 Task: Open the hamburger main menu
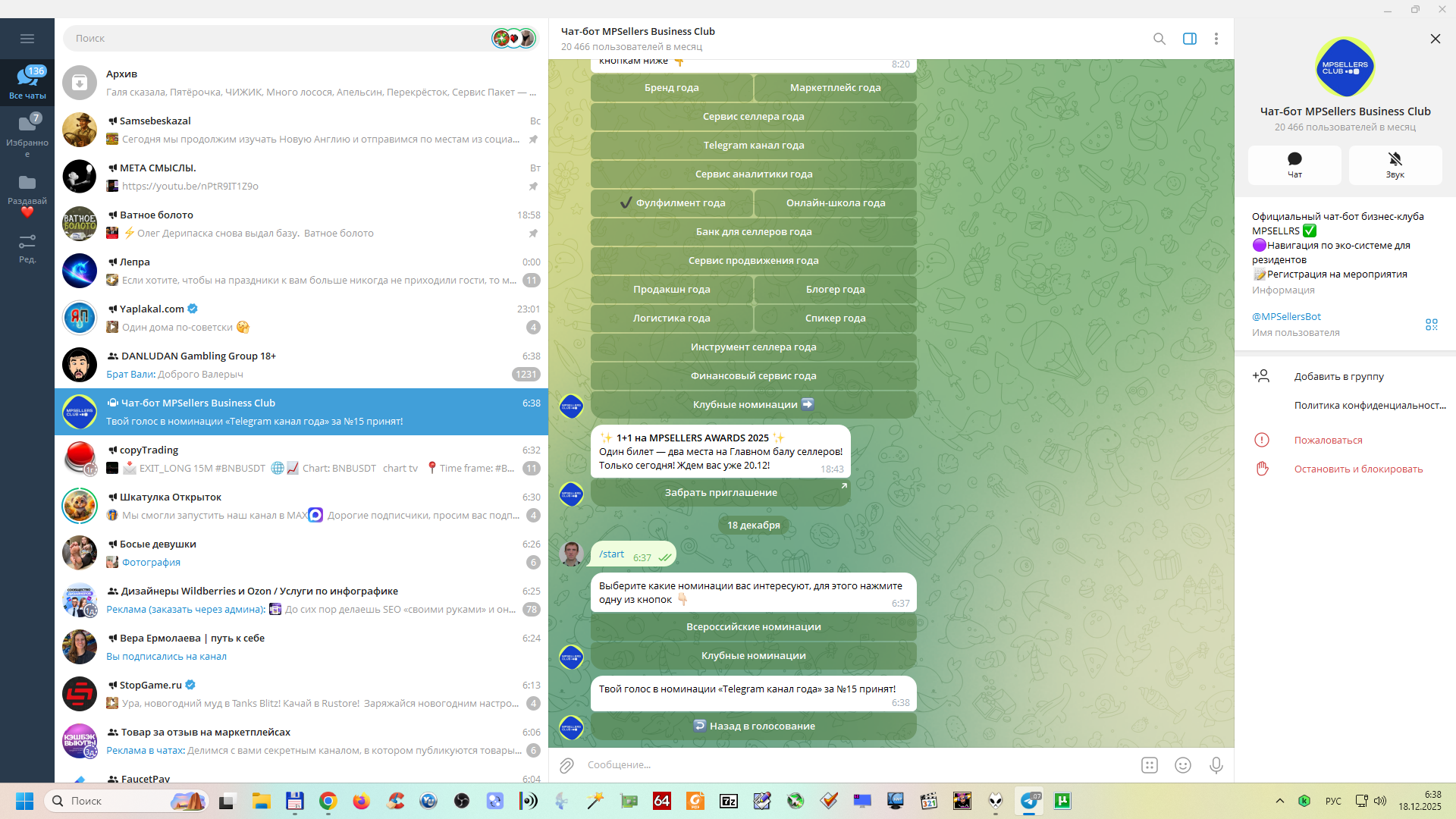click(27, 39)
